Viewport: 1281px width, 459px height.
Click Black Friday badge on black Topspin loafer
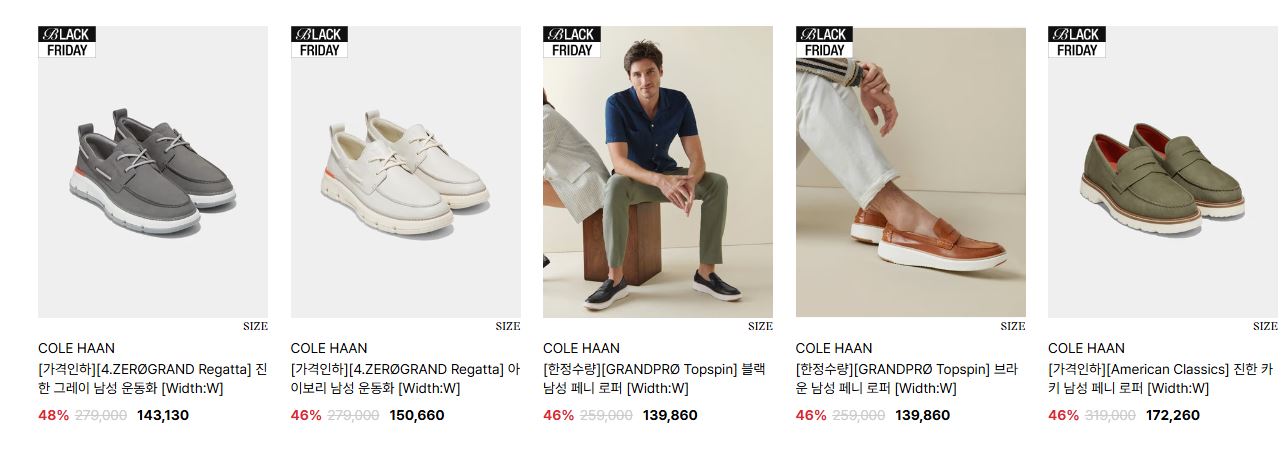(572, 42)
